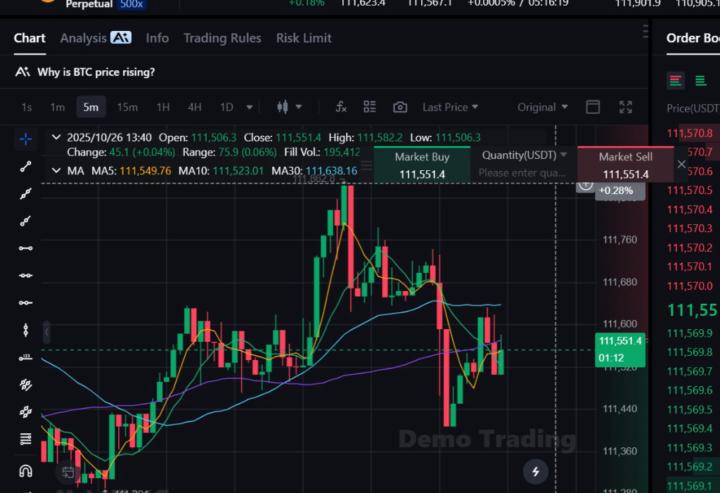Open the AI icon beside Why is BTC price rising

click(23, 72)
